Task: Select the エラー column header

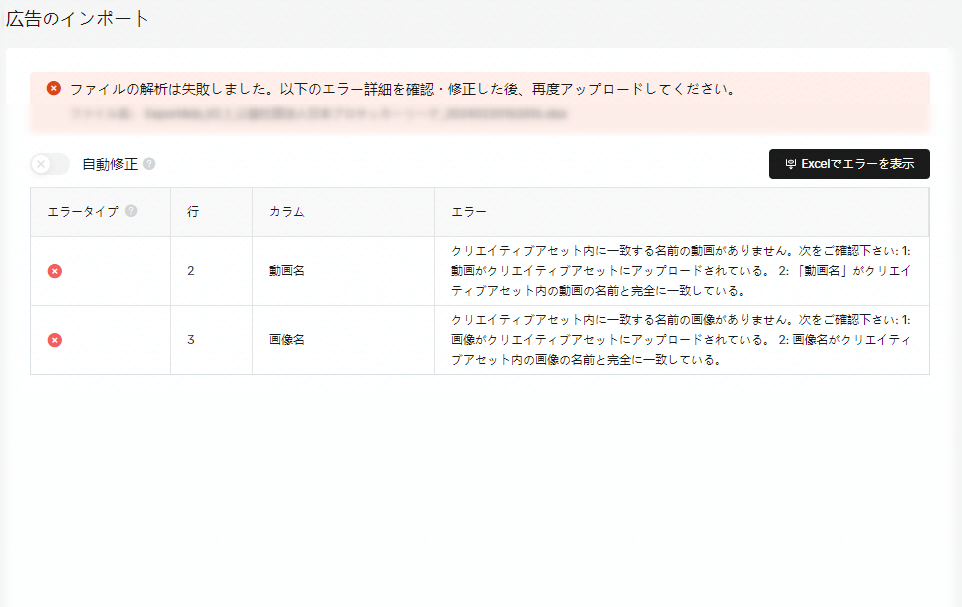Action: coord(469,212)
